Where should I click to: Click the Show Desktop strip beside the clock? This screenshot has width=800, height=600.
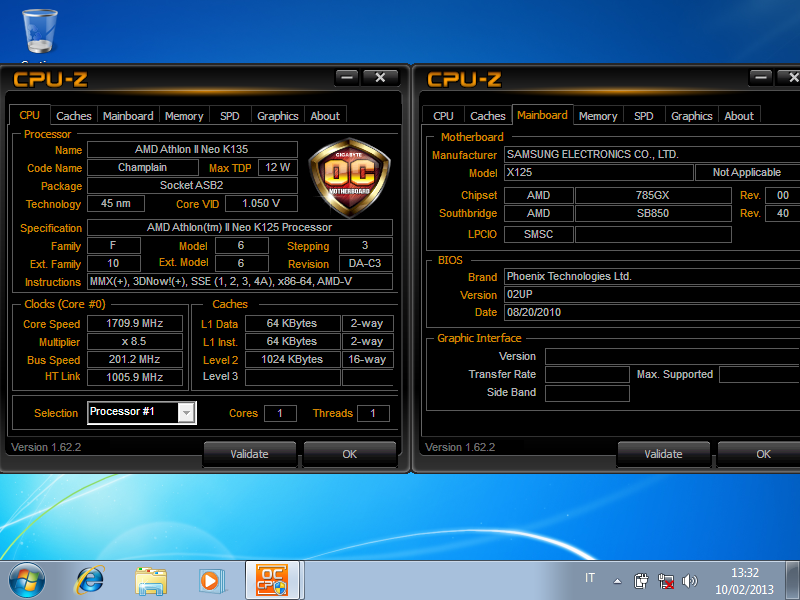point(792,581)
